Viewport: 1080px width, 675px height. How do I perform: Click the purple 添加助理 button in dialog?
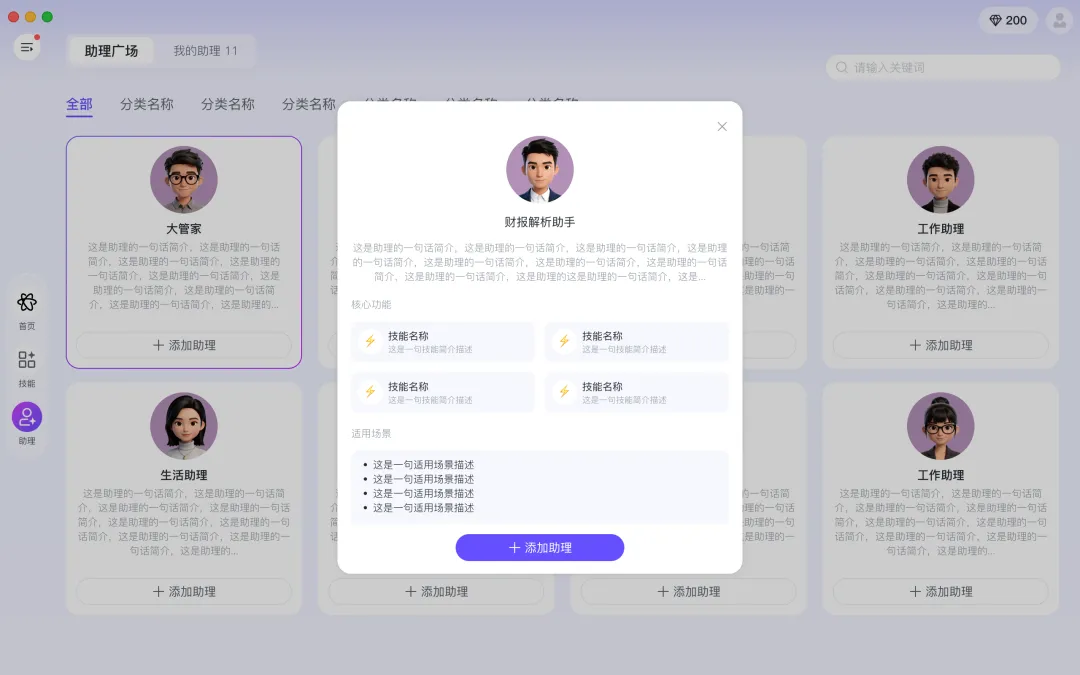(539, 548)
